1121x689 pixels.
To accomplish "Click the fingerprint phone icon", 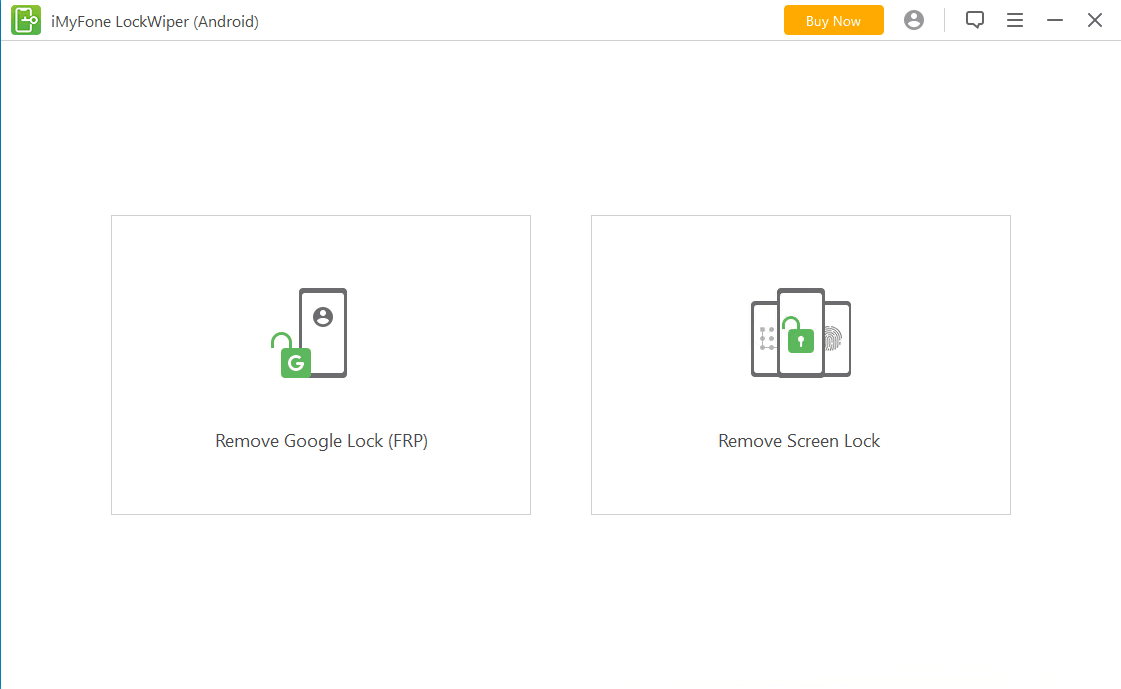I will coord(836,339).
